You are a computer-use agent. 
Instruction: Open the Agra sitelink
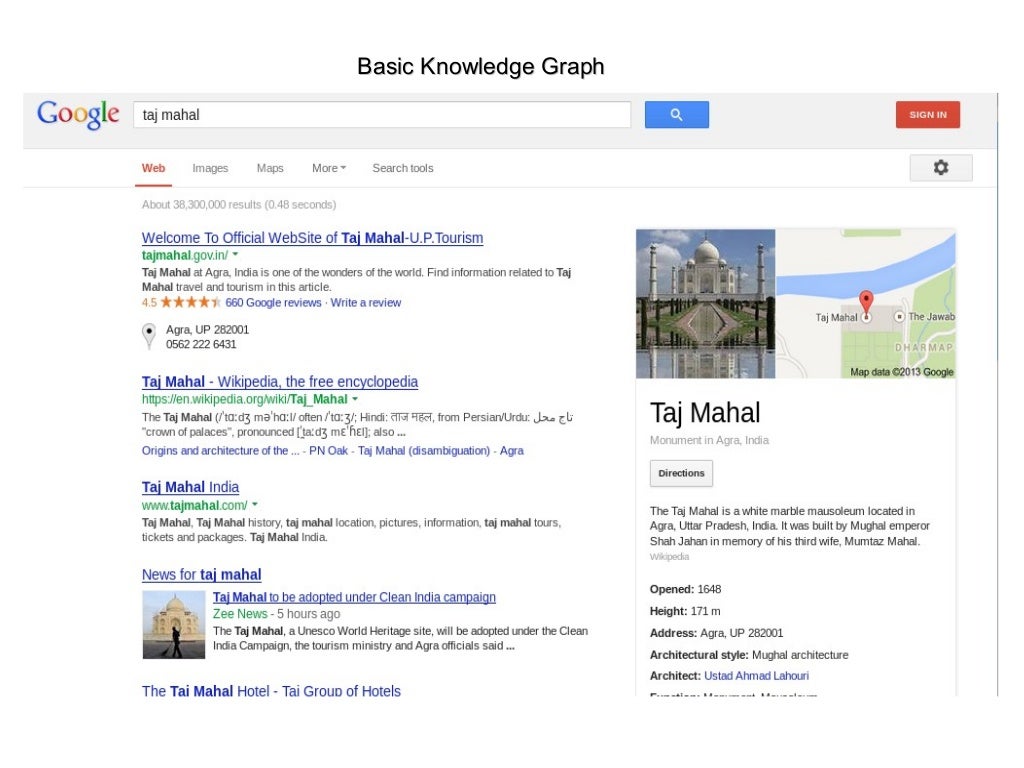point(511,451)
